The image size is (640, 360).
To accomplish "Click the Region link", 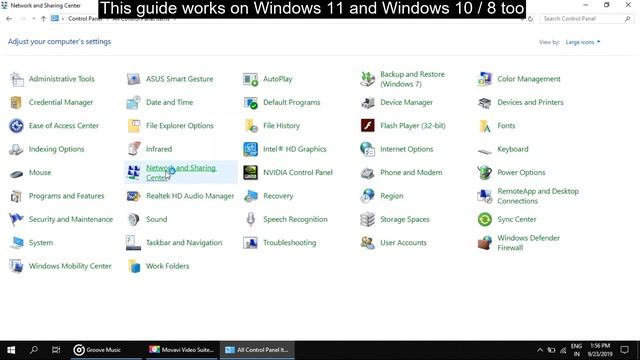I will pyautogui.click(x=392, y=196).
